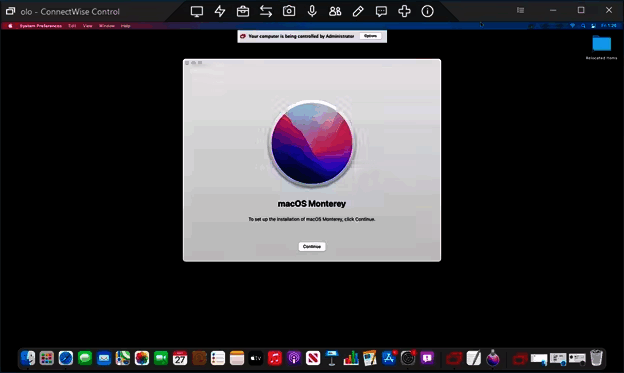Click Continue in the macOS Monterey installer

point(312,246)
